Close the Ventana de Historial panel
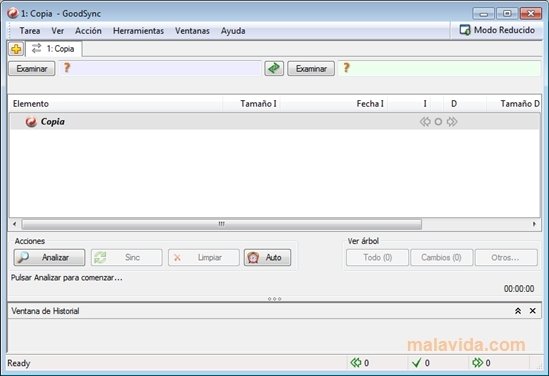 [x=533, y=311]
